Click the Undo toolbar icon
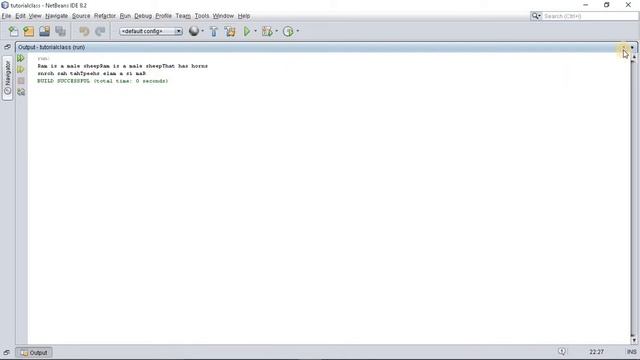640x360 pixels. click(84, 31)
